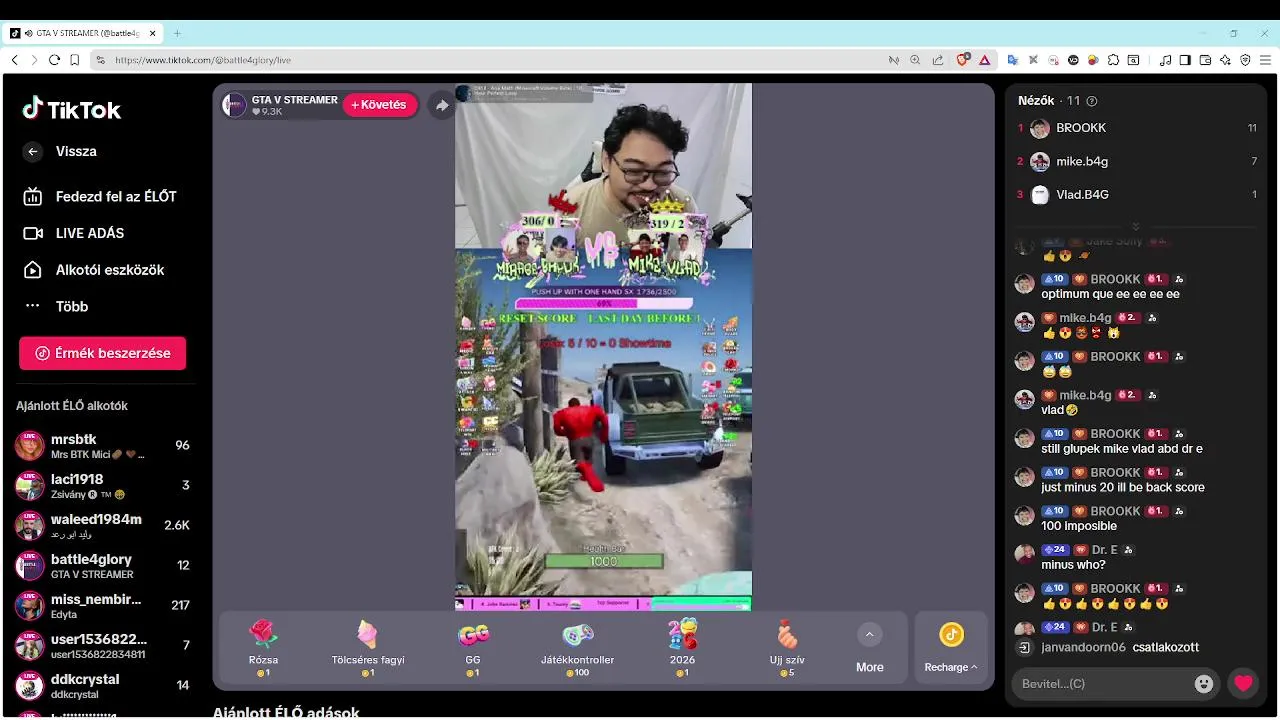Image resolution: width=1280 pixels, height=720 pixels.
Task: Share the live stream with the arrow icon
Action: [442, 105]
